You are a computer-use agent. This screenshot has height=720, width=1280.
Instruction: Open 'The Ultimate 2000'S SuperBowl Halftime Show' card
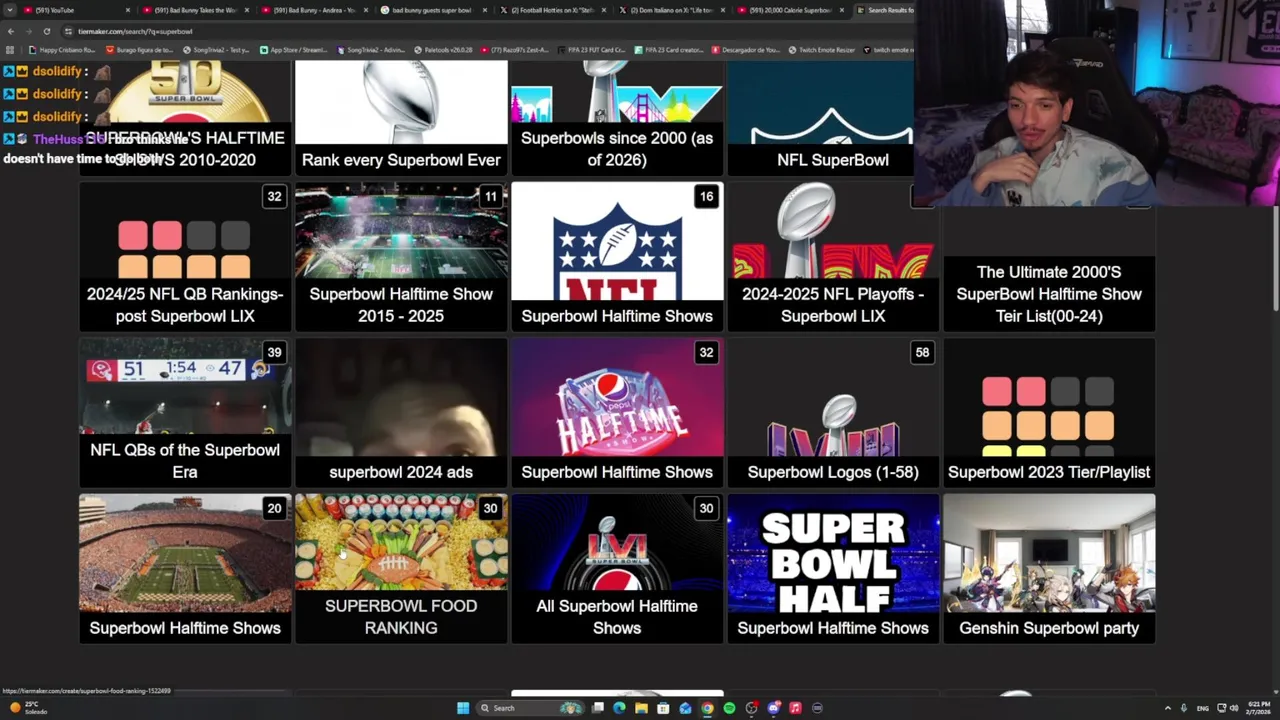tap(1049, 270)
